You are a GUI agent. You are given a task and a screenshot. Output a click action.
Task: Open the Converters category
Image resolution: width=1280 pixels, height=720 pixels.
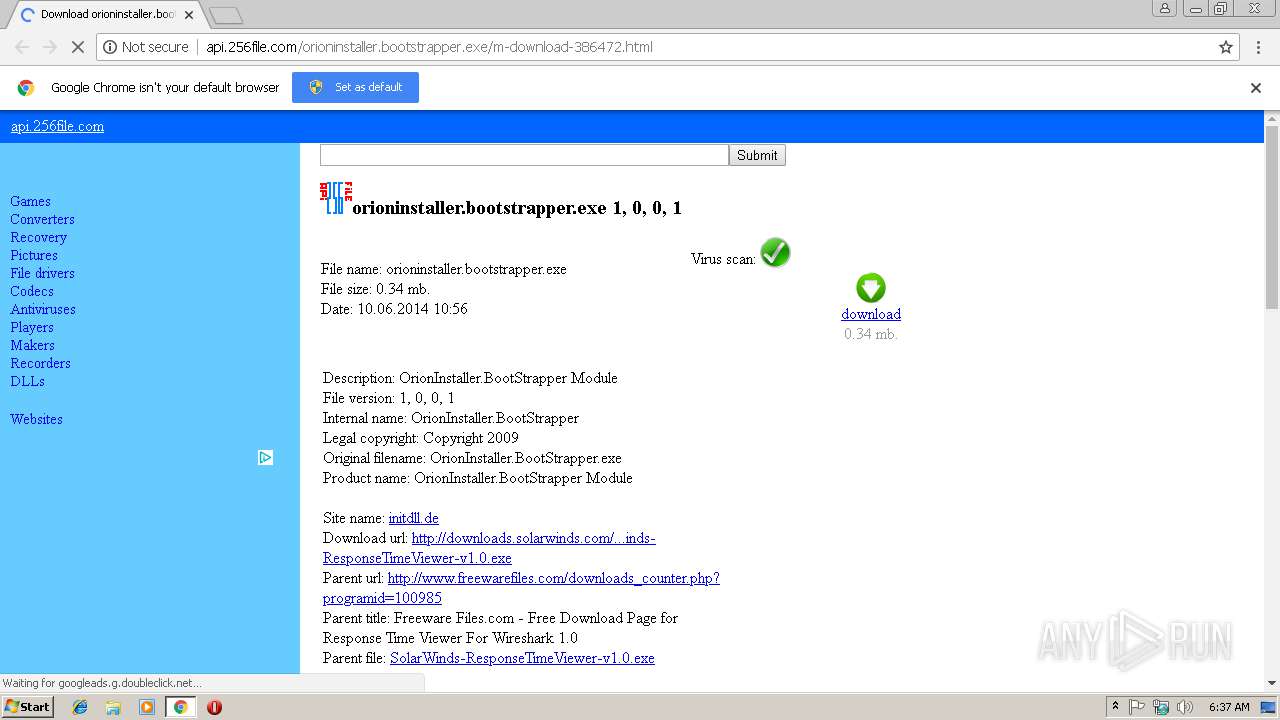pos(42,219)
